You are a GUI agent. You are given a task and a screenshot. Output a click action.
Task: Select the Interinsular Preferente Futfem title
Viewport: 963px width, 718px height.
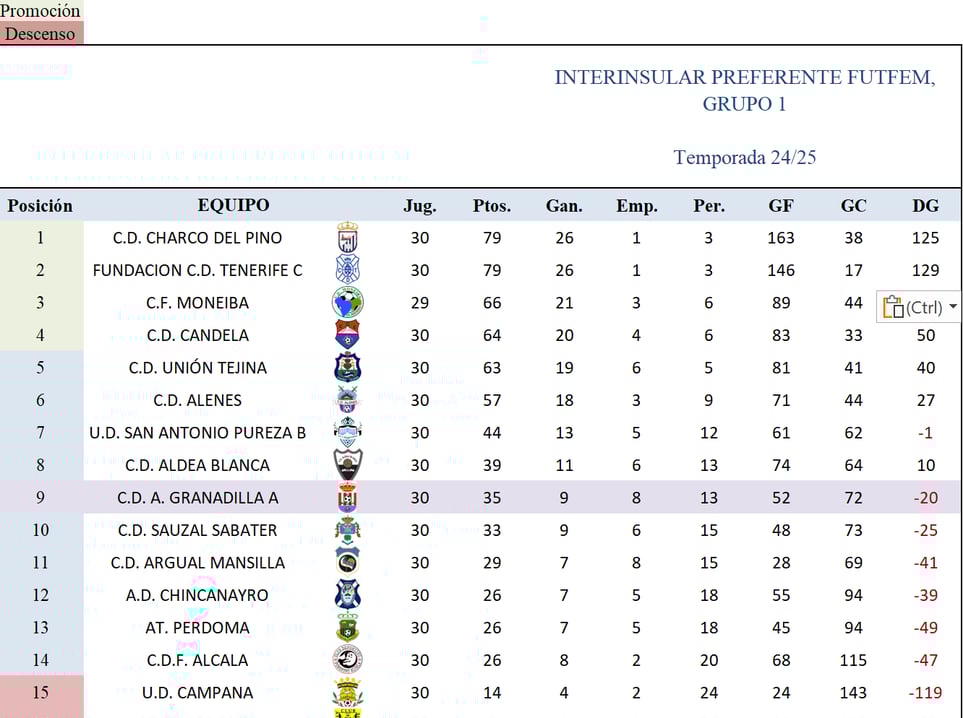pyautogui.click(x=744, y=90)
